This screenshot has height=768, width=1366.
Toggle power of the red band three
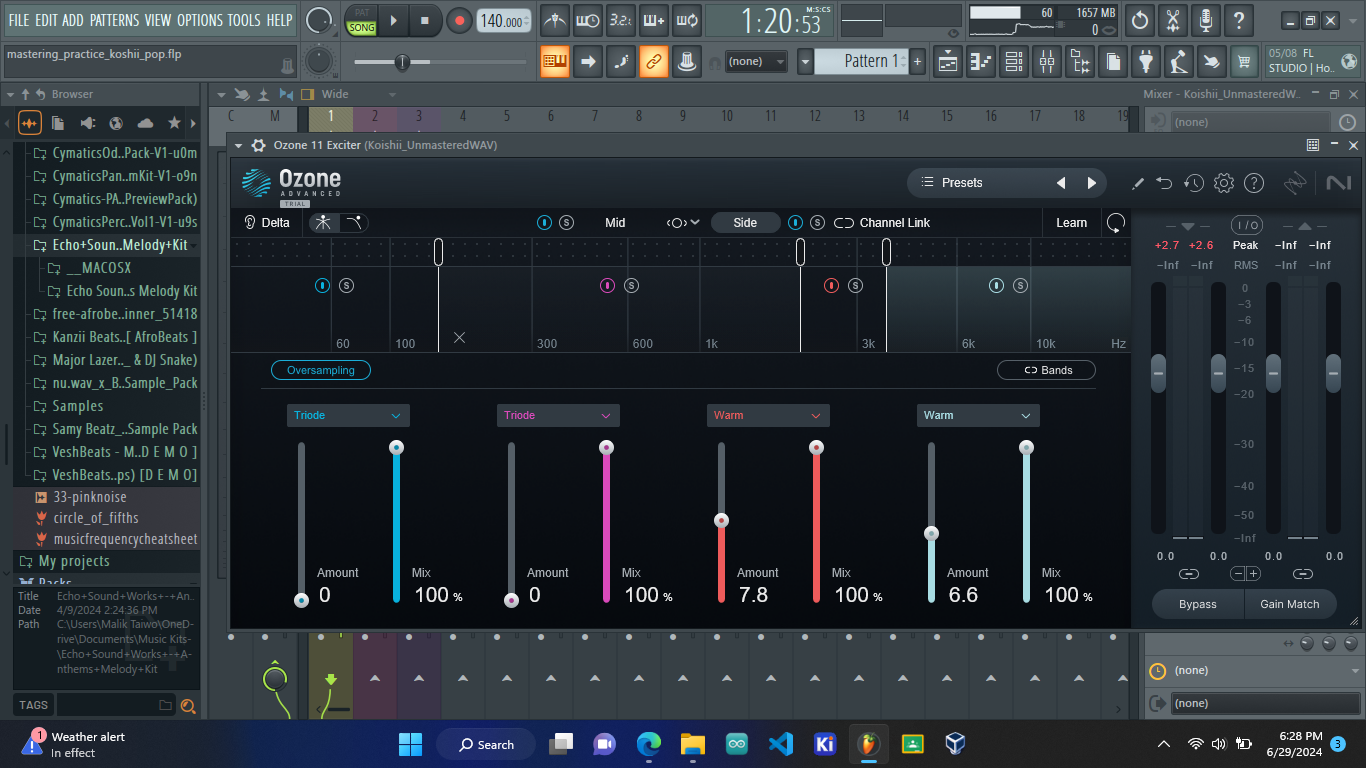pyautogui.click(x=831, y=286)
